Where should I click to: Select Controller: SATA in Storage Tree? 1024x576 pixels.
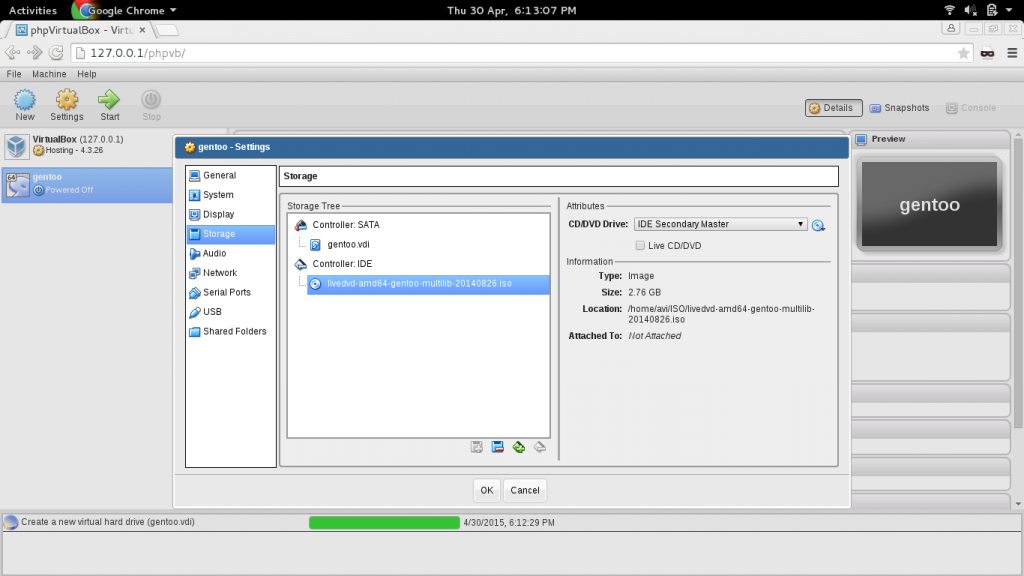tap(345, 225)
